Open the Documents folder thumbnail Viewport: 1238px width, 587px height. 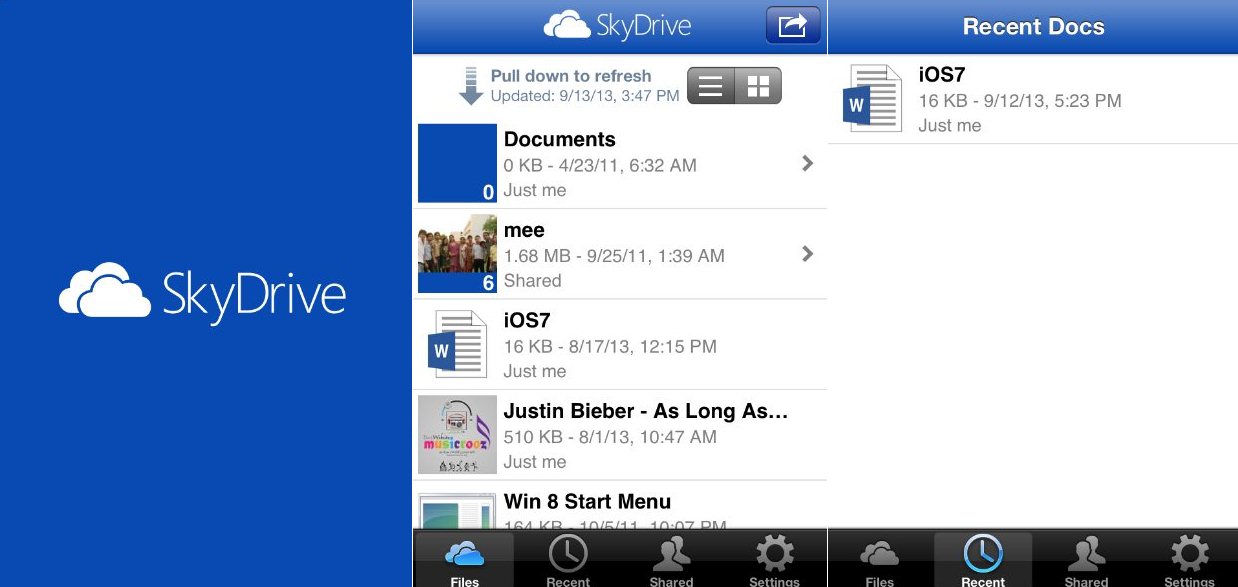(457, 163)
